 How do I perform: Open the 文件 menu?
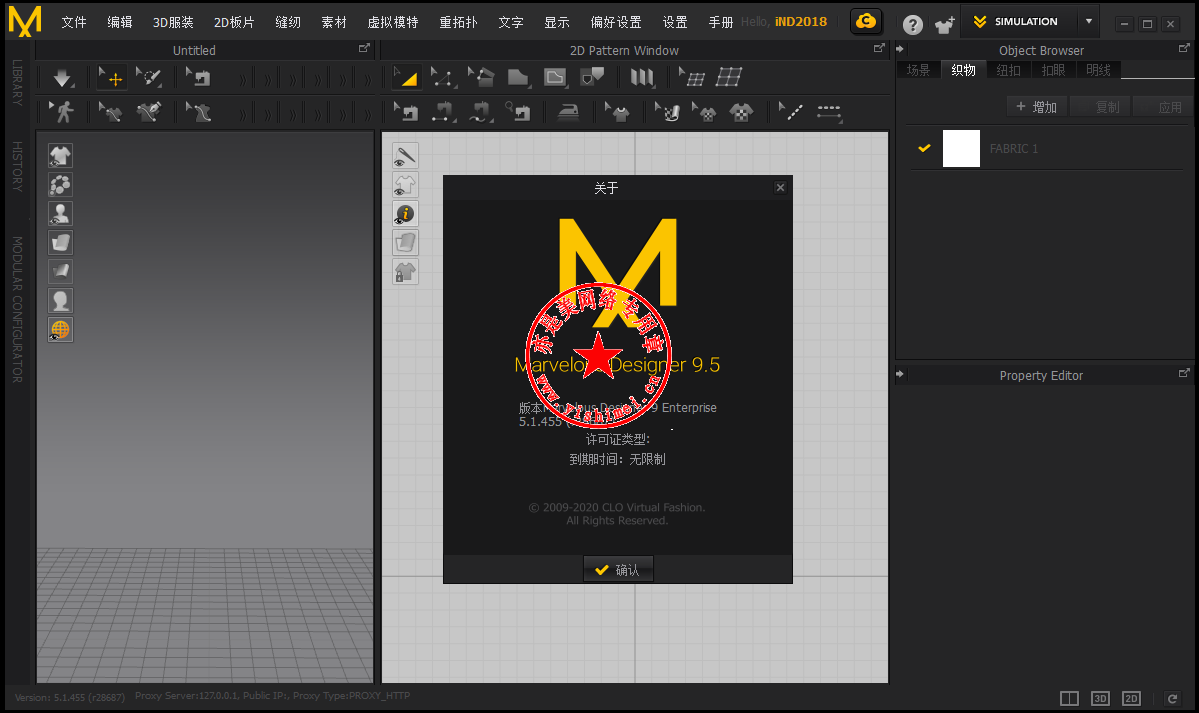point(74,22)
